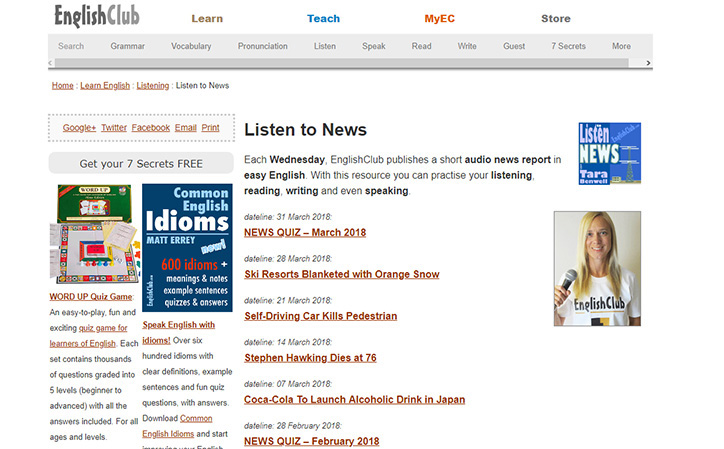Share the page on Twitter

pyautogui.click(x=114, y=127)
